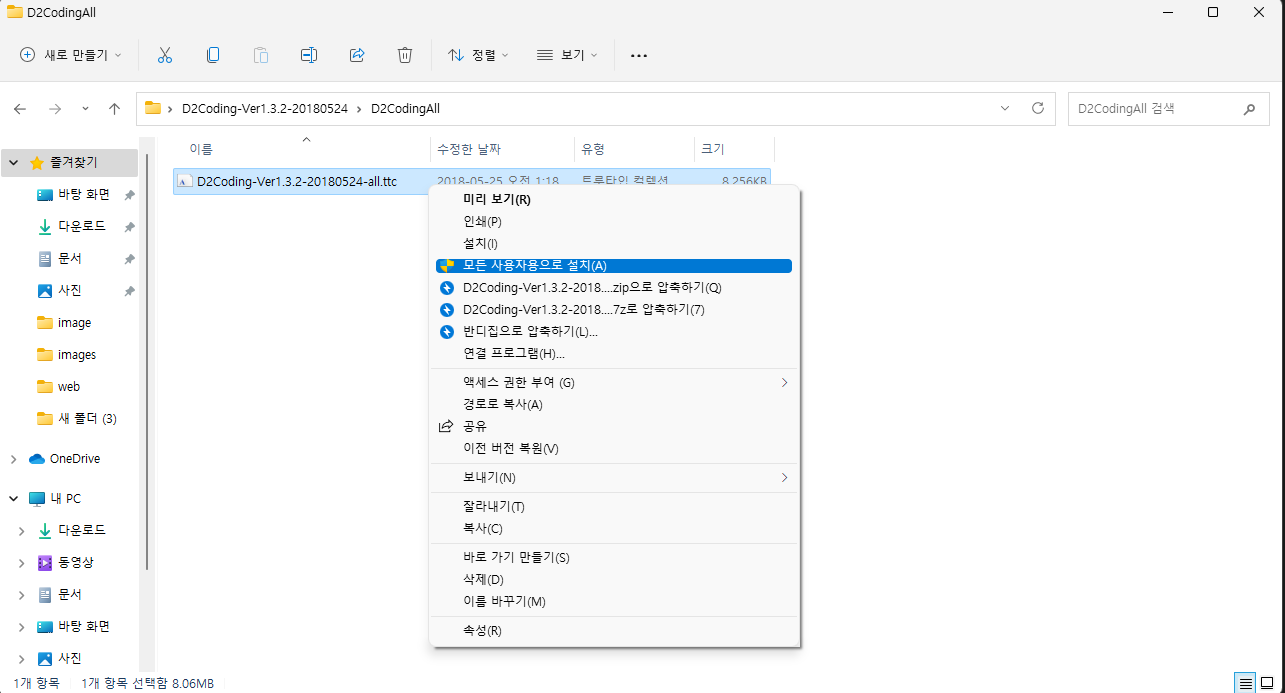This screenshot has height=693, width=1285.
Task: Open the web folder in sidebar
Action: click(69, 387)
